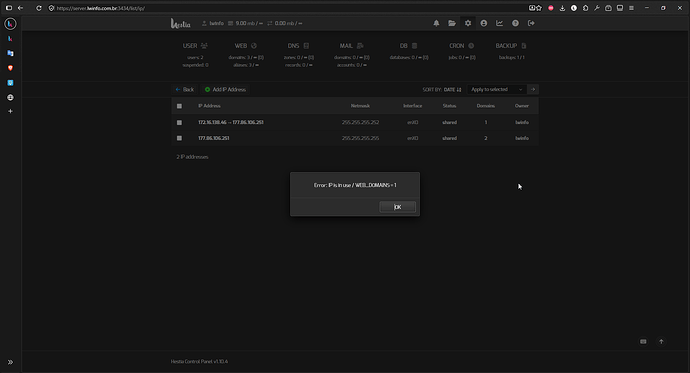Click the browser address bar URL
690x373 pixels.
tap(100, 8)
